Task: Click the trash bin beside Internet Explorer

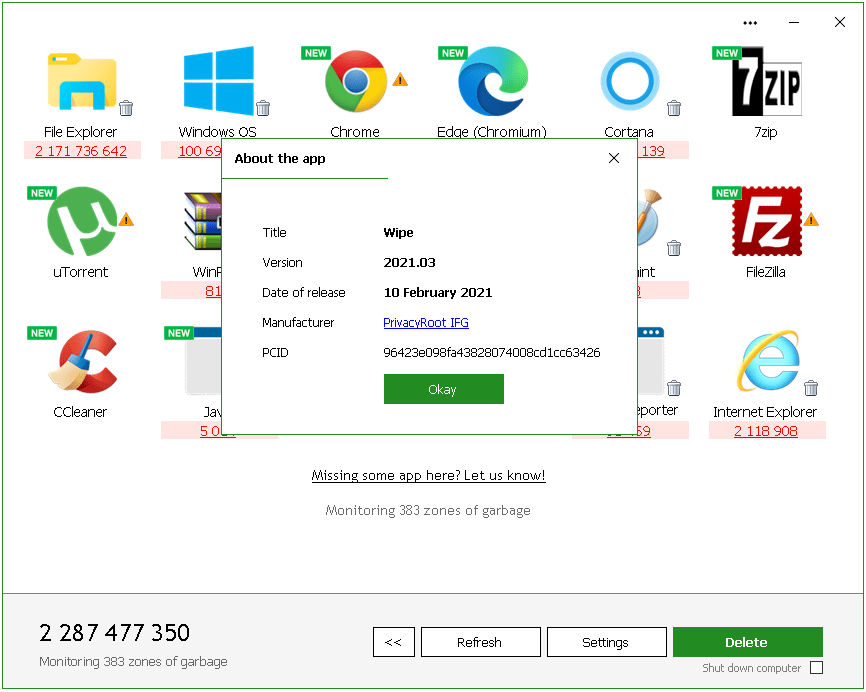Action: [811, 388]
